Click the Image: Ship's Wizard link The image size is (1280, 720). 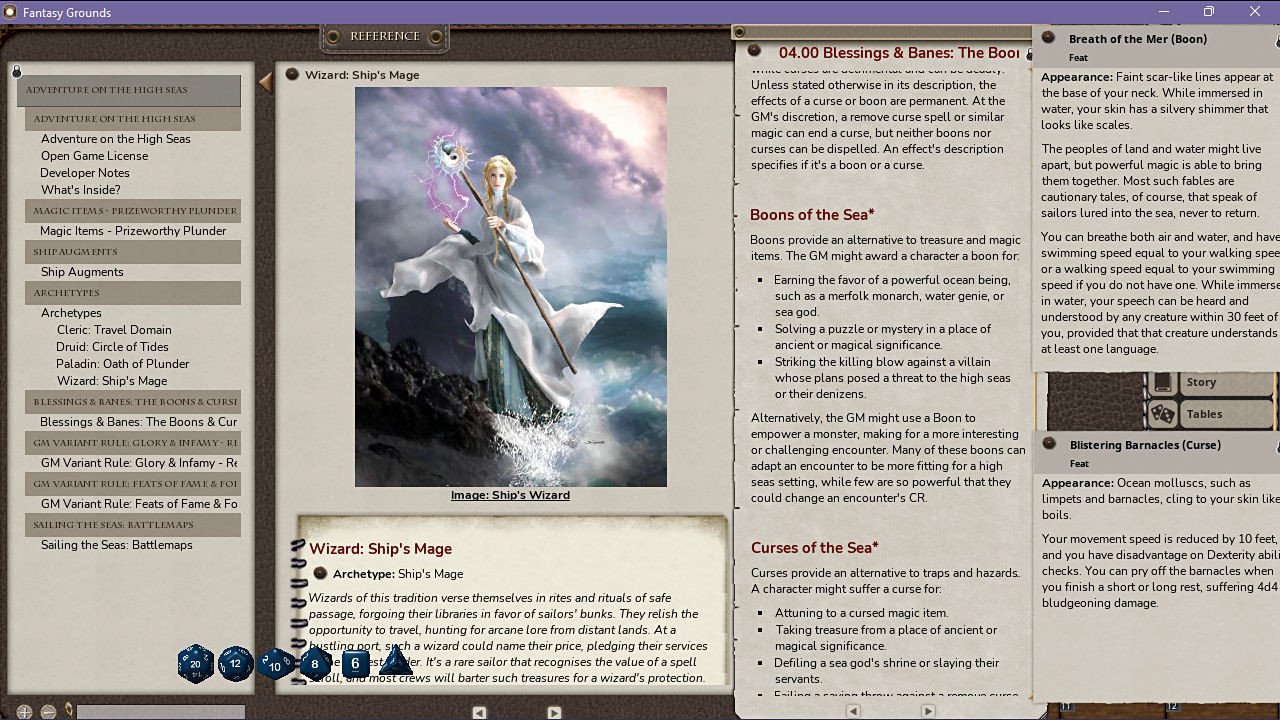click(510, 495)
